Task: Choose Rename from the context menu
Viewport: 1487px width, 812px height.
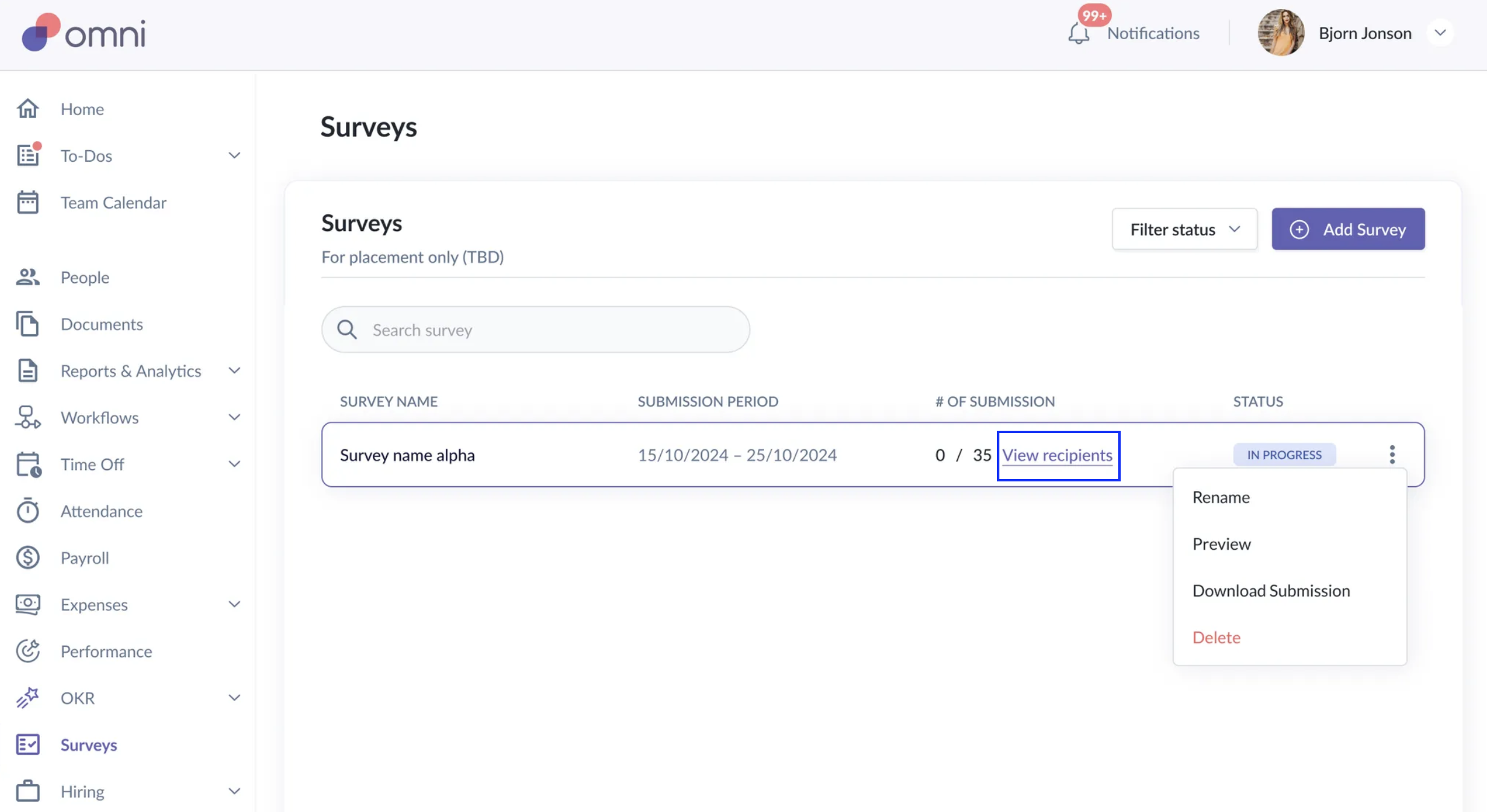Action: click(x=1221, y=497)
